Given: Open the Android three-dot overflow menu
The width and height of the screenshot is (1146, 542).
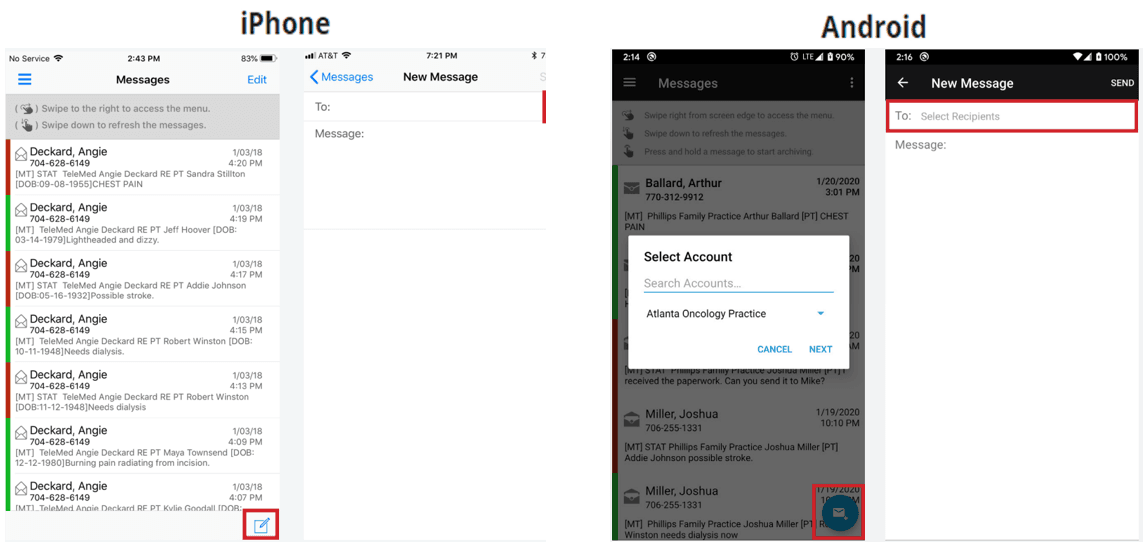Looking at the screenshot, I should [x=851, y=83].
